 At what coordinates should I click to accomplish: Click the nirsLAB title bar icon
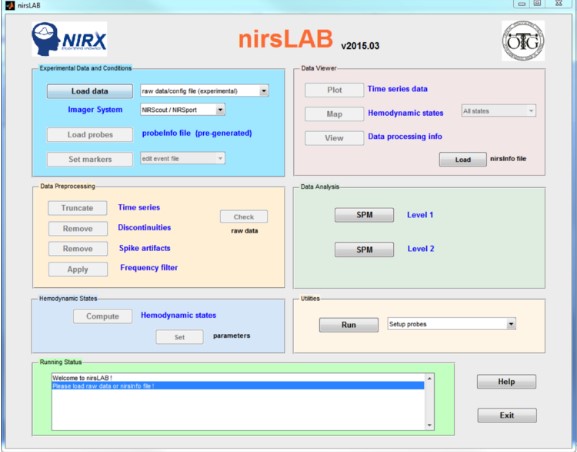coord(10,6)
